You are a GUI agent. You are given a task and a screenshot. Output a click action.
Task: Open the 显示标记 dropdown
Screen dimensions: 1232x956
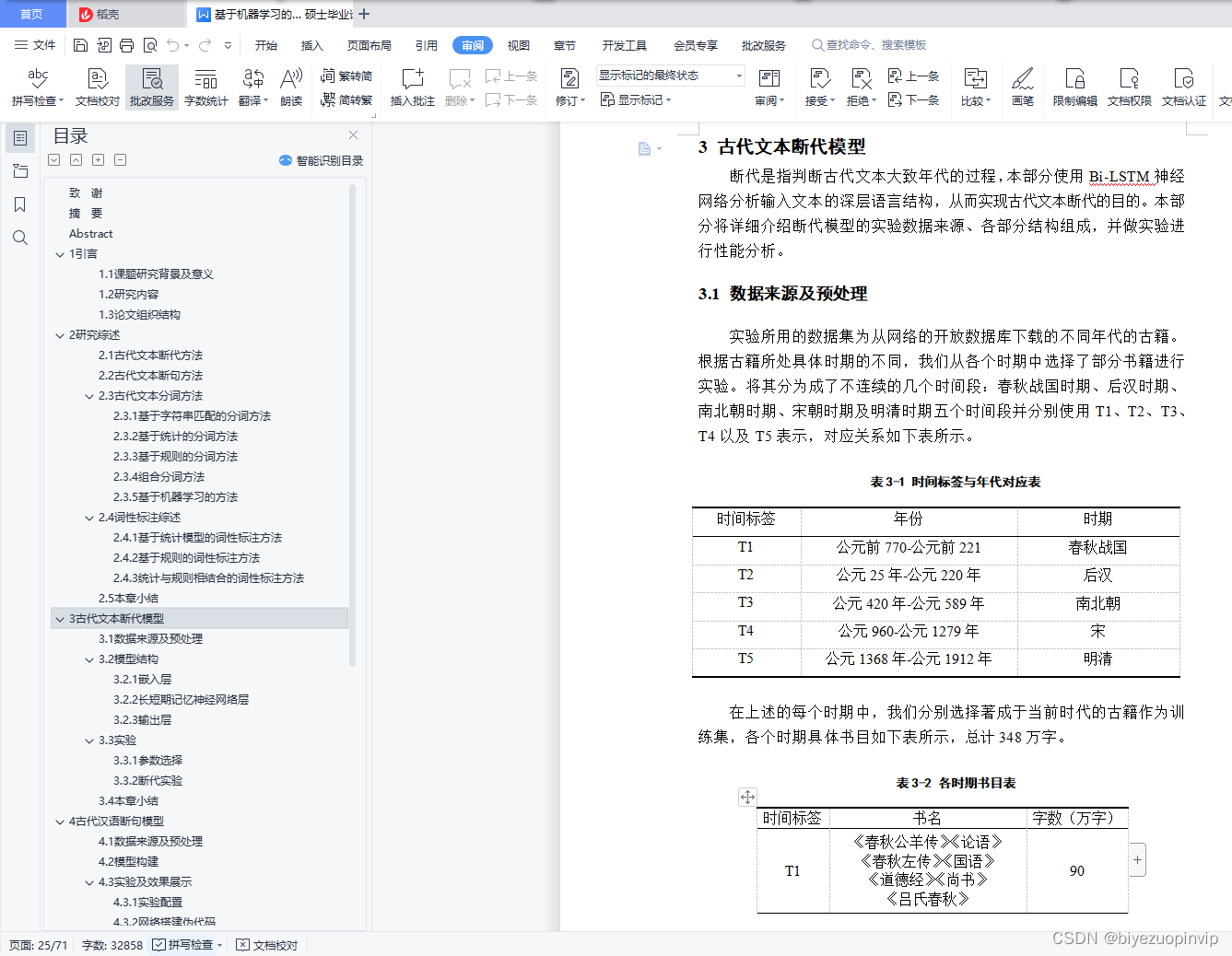pos(636,99)
